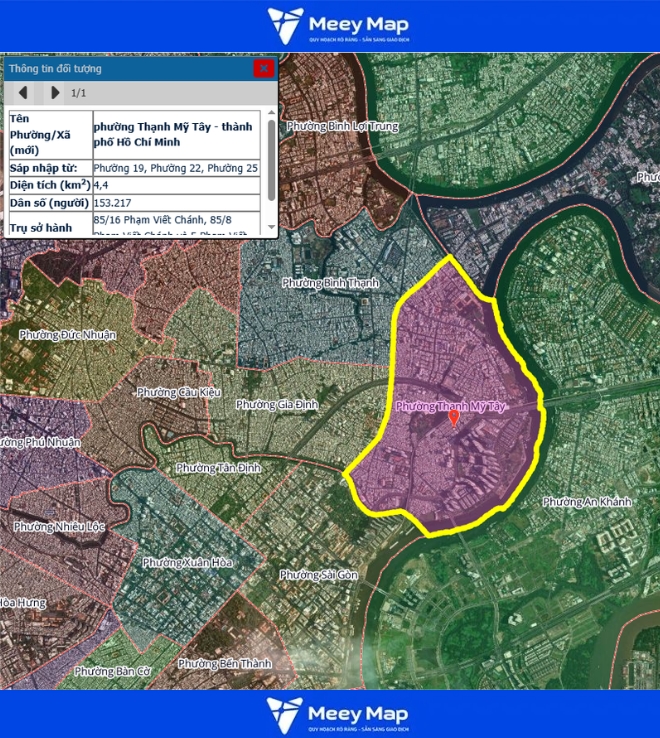Image resolution: width=660 pixels, height=738 pixels.
Task: Click the Thông tin đối tượng title bar
Action: click(120, 68)
